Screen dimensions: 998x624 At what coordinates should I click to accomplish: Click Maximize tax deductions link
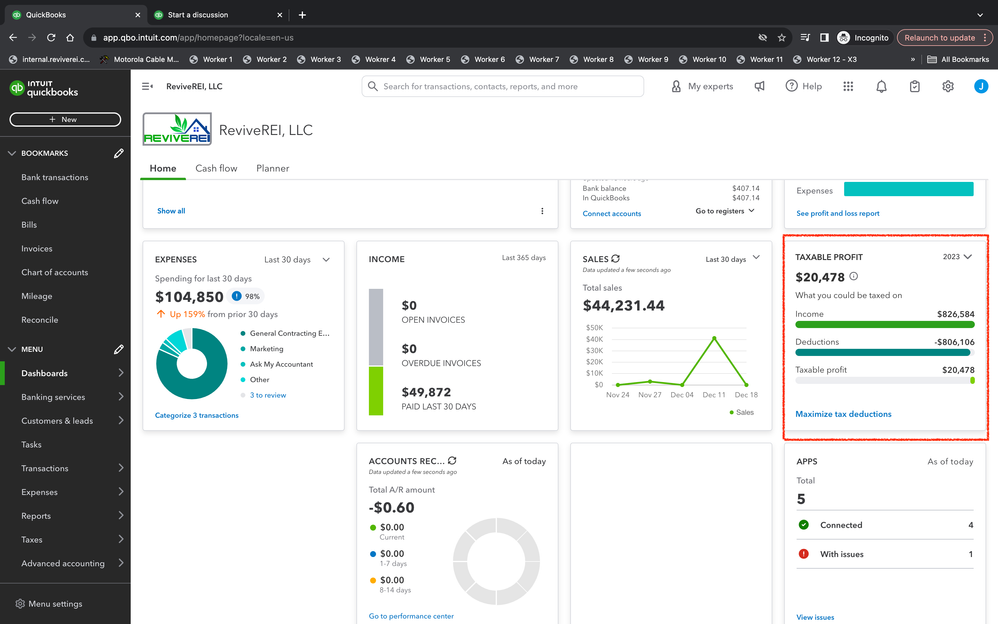(843, 414)
